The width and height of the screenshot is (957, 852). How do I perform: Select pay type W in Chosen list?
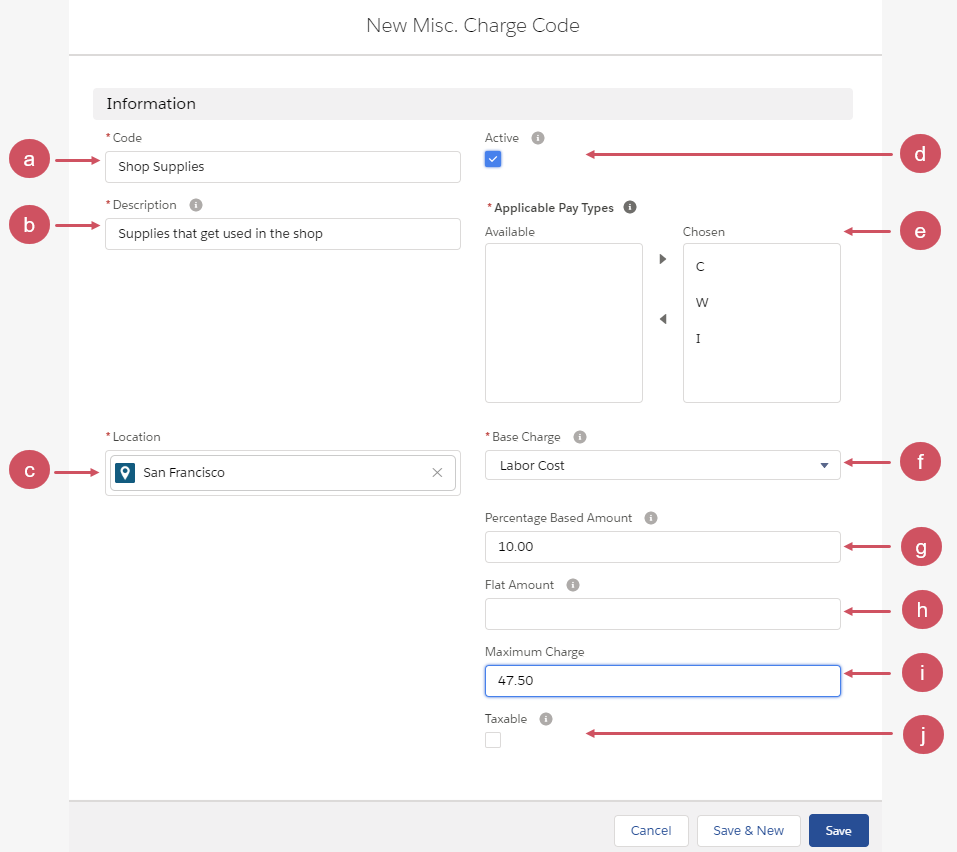(x=701, y=303)
